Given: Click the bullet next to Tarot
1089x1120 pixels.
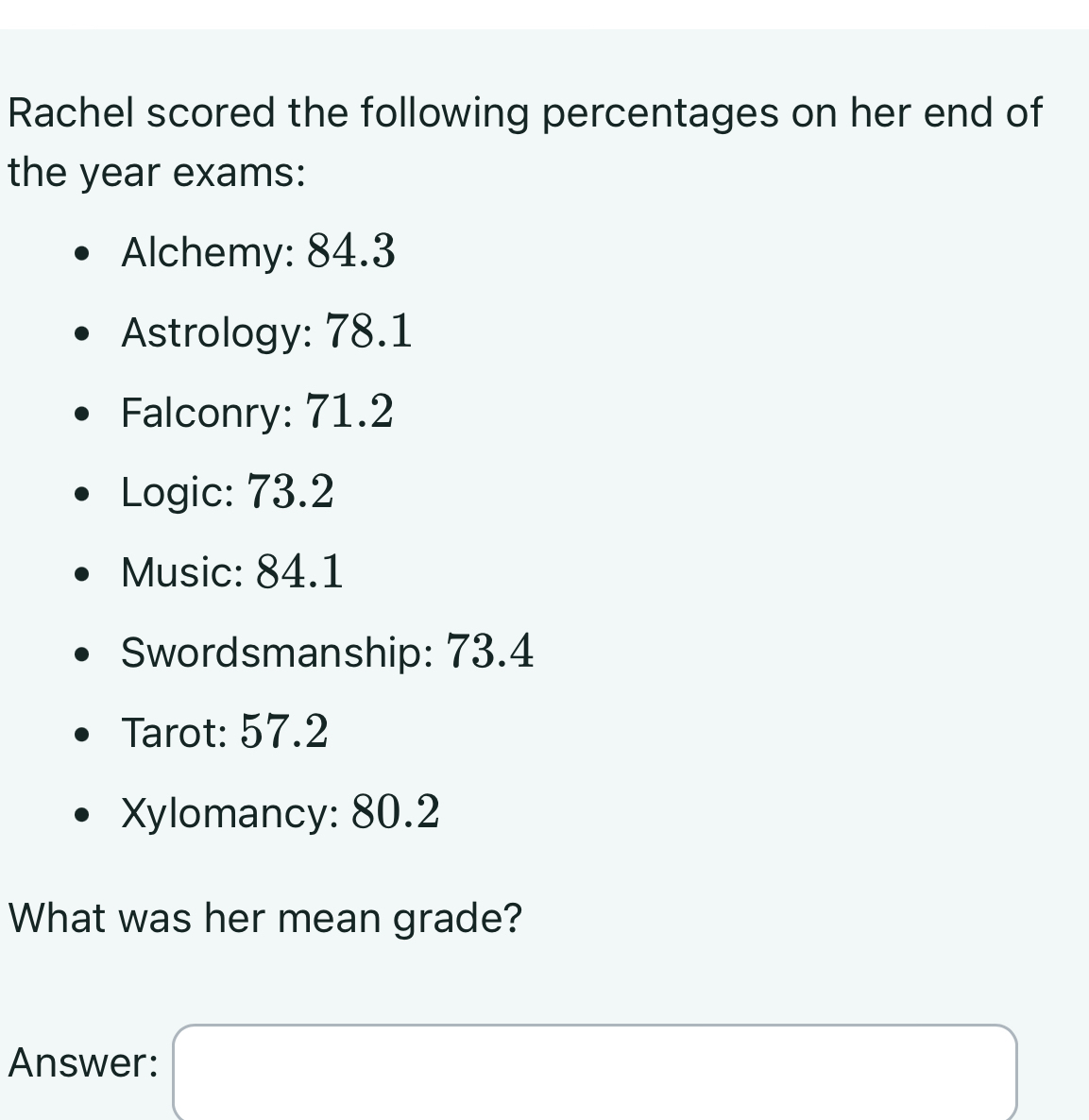Looking at the screenshot, I should 81,732.
